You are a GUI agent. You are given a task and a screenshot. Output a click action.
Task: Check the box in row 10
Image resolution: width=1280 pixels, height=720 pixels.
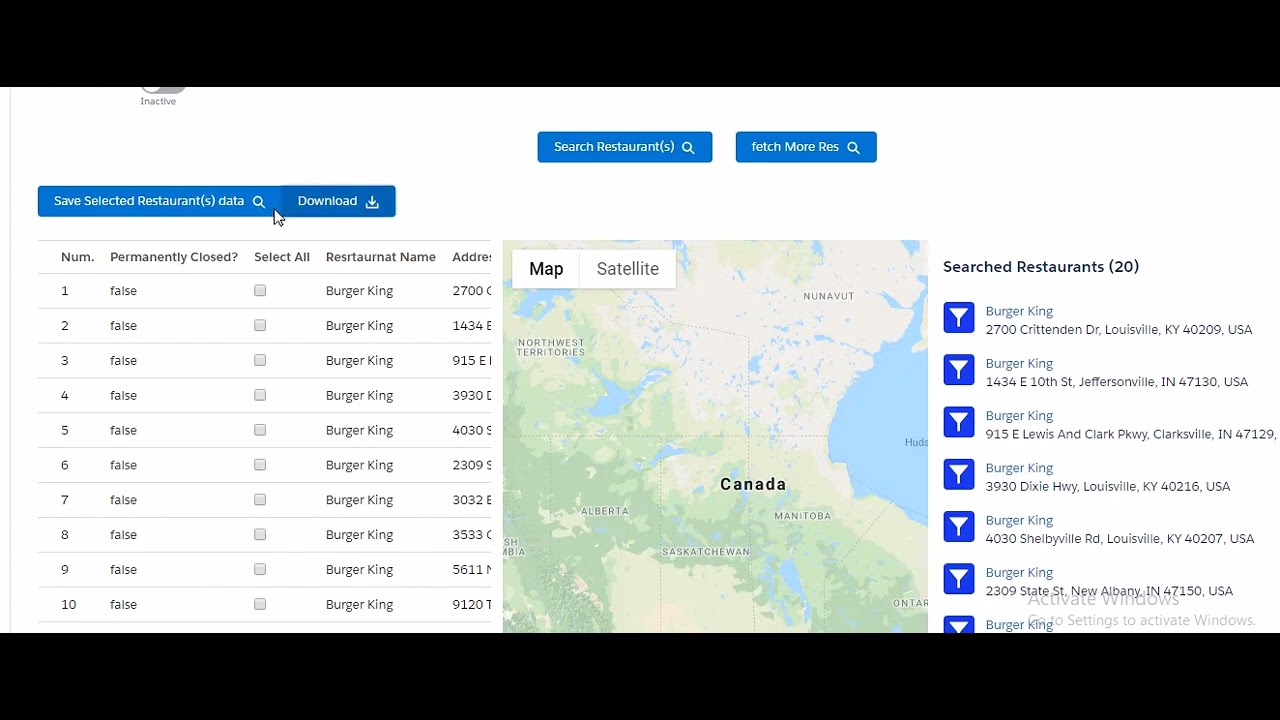coord(260,605)
